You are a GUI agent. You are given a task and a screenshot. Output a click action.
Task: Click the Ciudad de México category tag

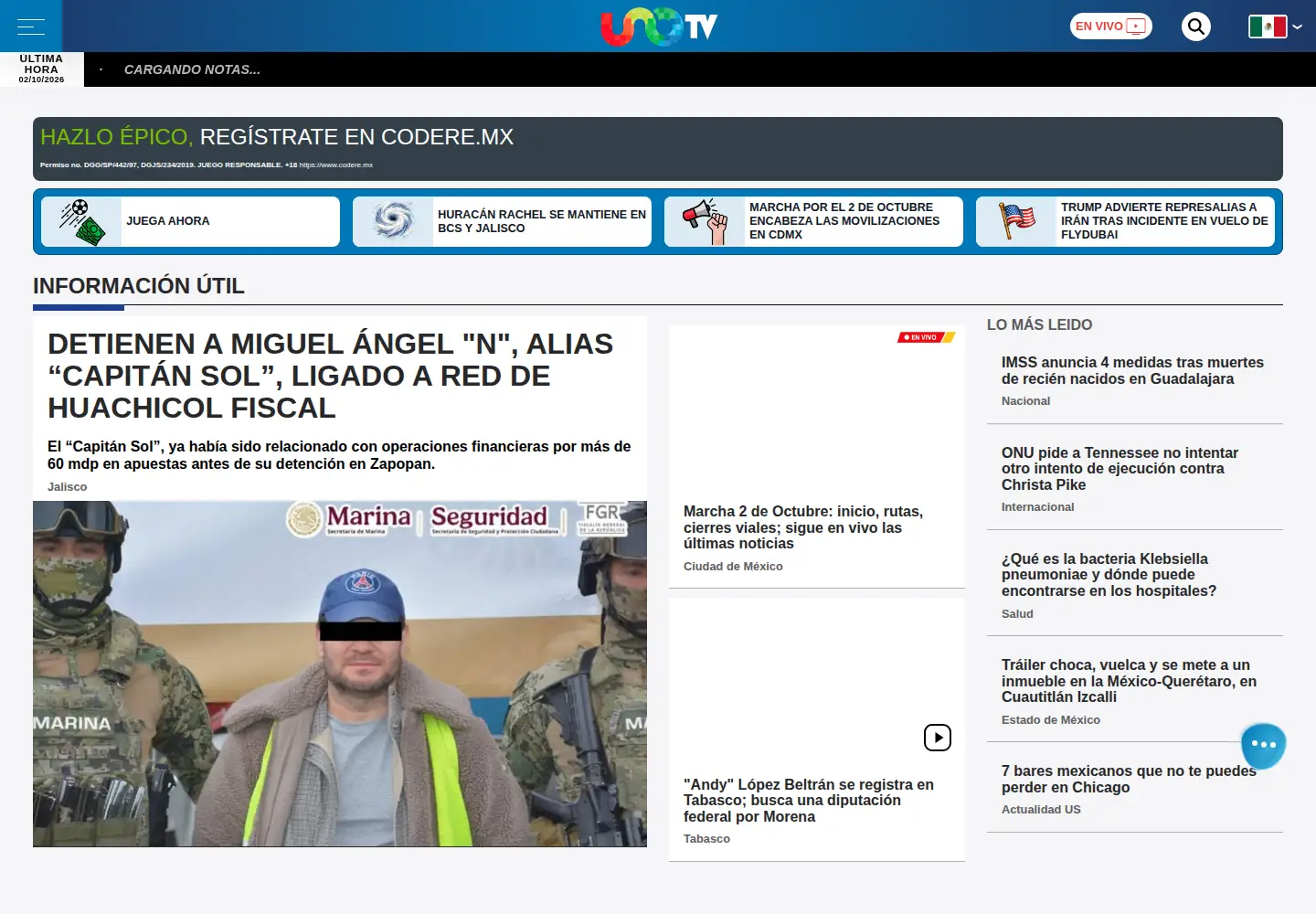733,567
